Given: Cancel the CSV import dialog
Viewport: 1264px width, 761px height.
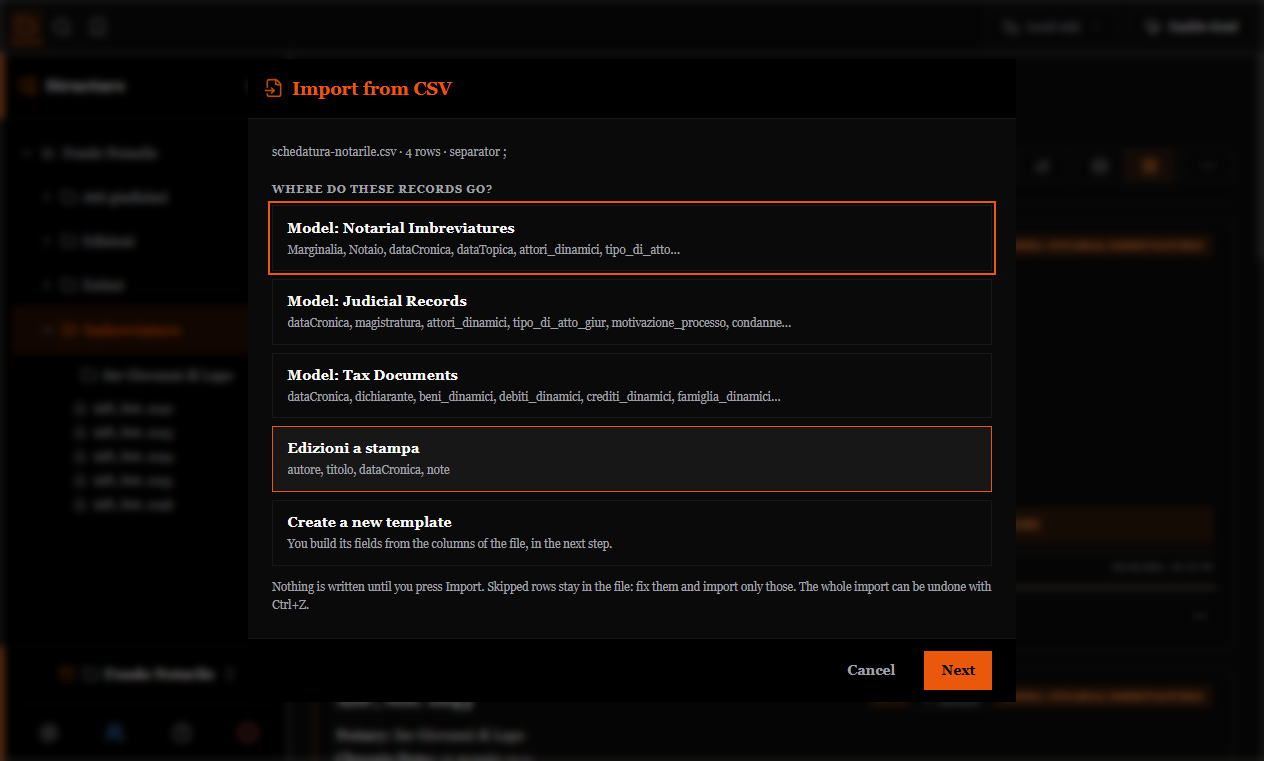Looking at the screenshot, I should point(871,671).
